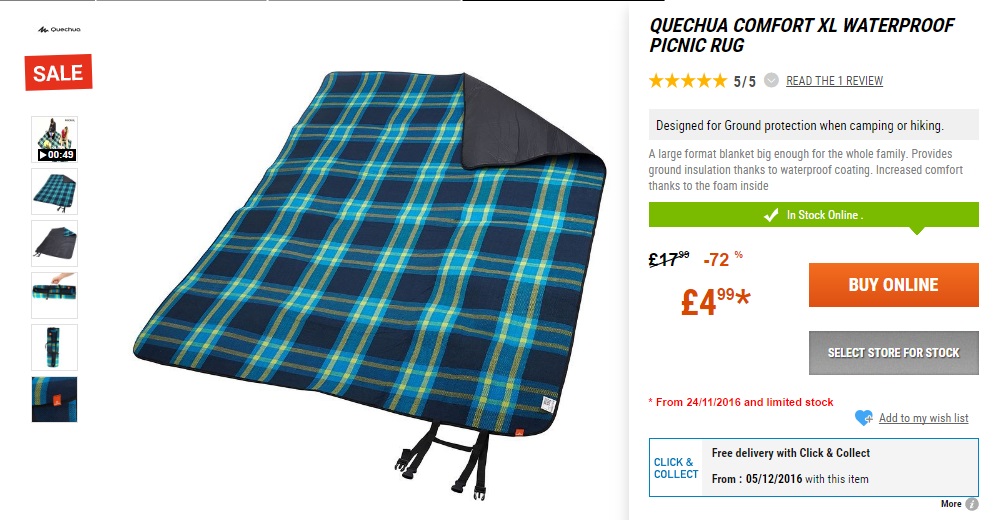Click the red SALE badge
This screenshot has width=998, height=520.
coord(59,73)
